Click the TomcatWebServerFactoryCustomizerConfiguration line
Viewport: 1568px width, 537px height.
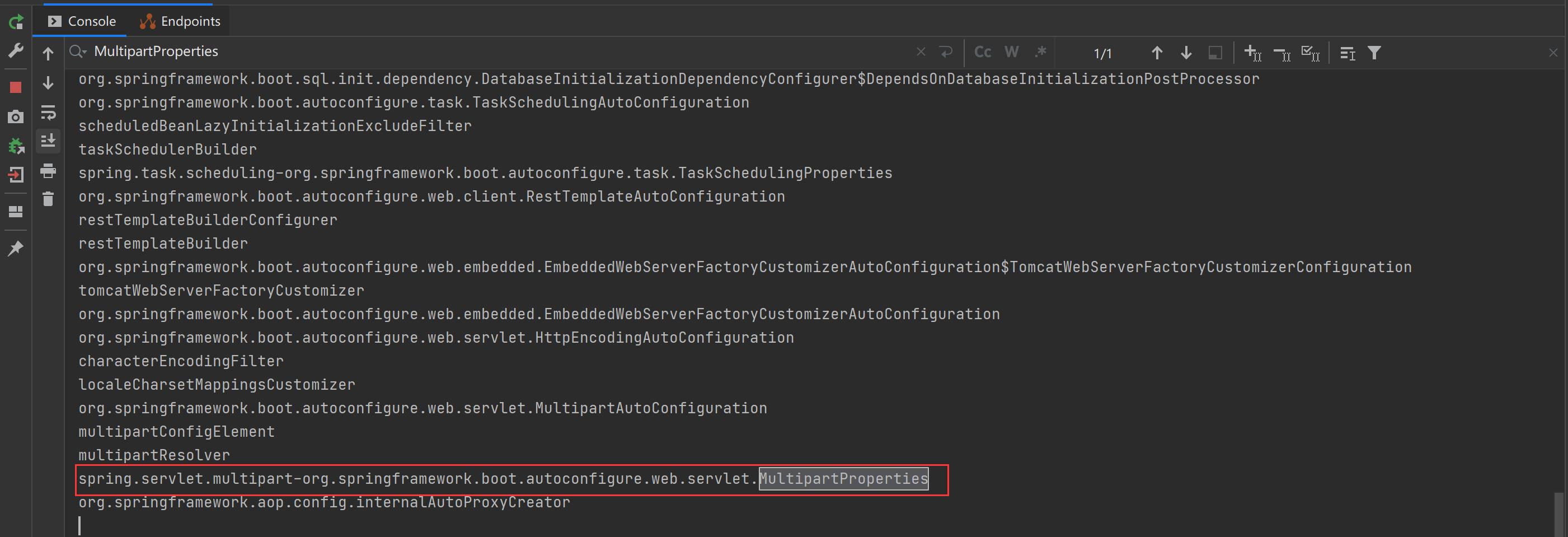pos(745,267)
